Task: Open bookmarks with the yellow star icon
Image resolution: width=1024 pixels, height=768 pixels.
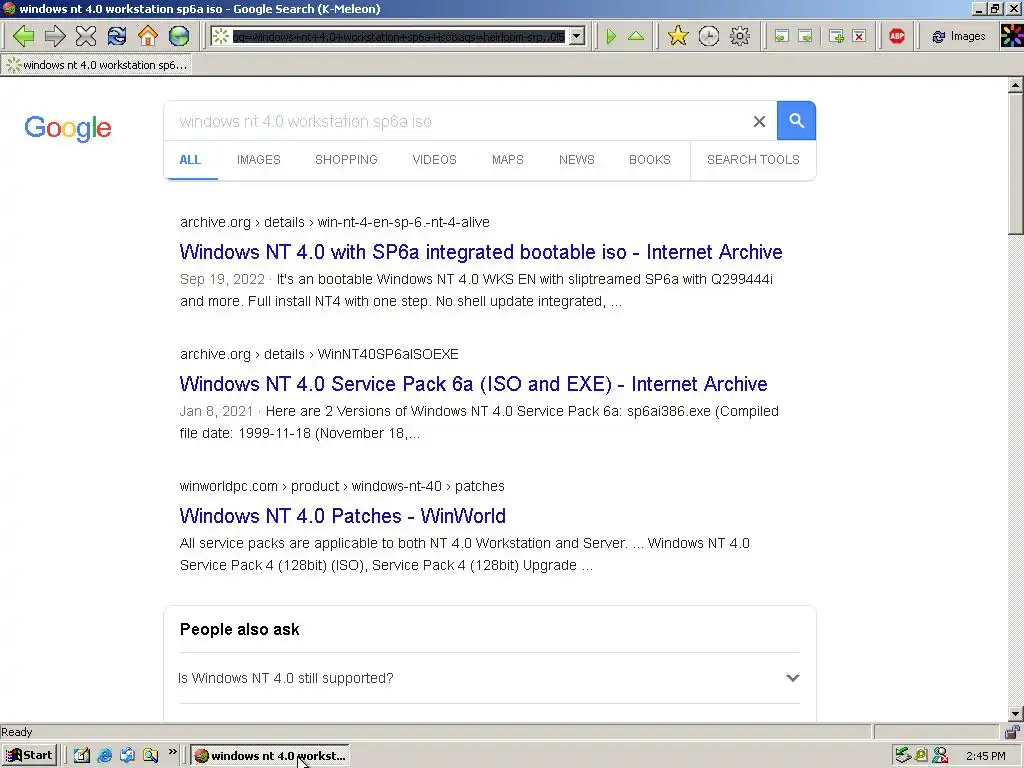Action: [678, 36]
